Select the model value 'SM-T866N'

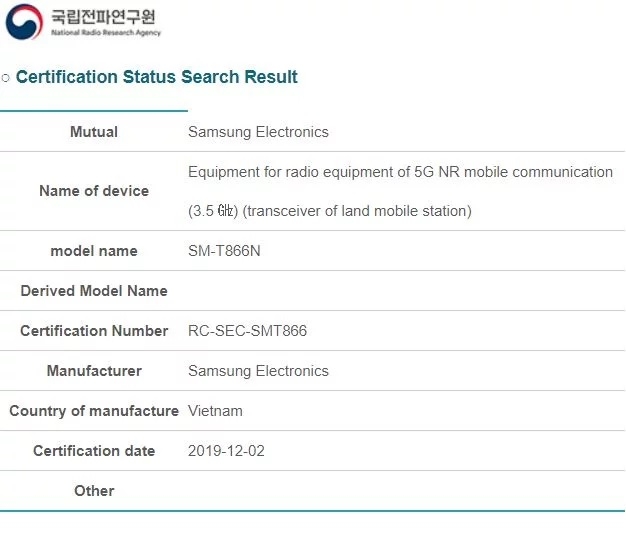click(224, 251)
